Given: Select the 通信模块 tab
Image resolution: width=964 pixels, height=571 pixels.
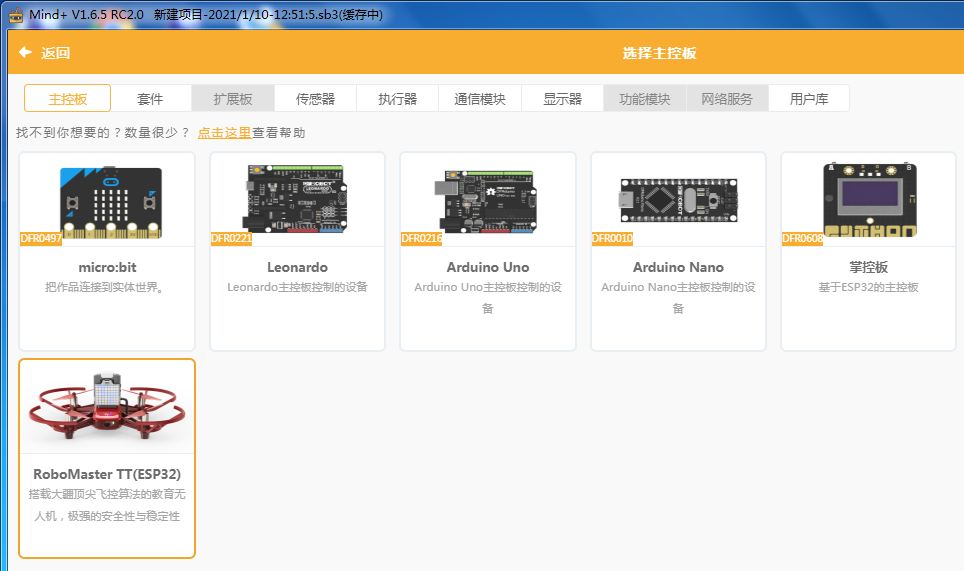Looking at the screenshot, I should (x=480, y=98).
